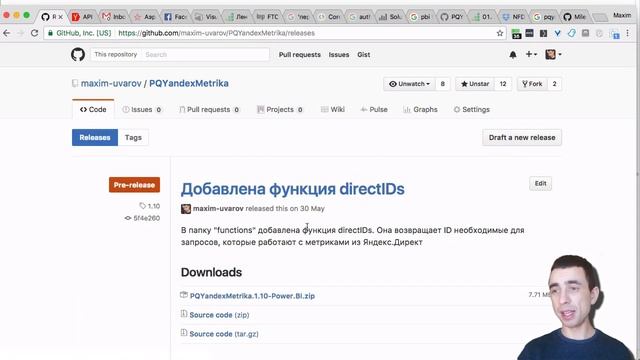
Task: Switch to the FTC browser tab
Action: [x=268, y=17]
